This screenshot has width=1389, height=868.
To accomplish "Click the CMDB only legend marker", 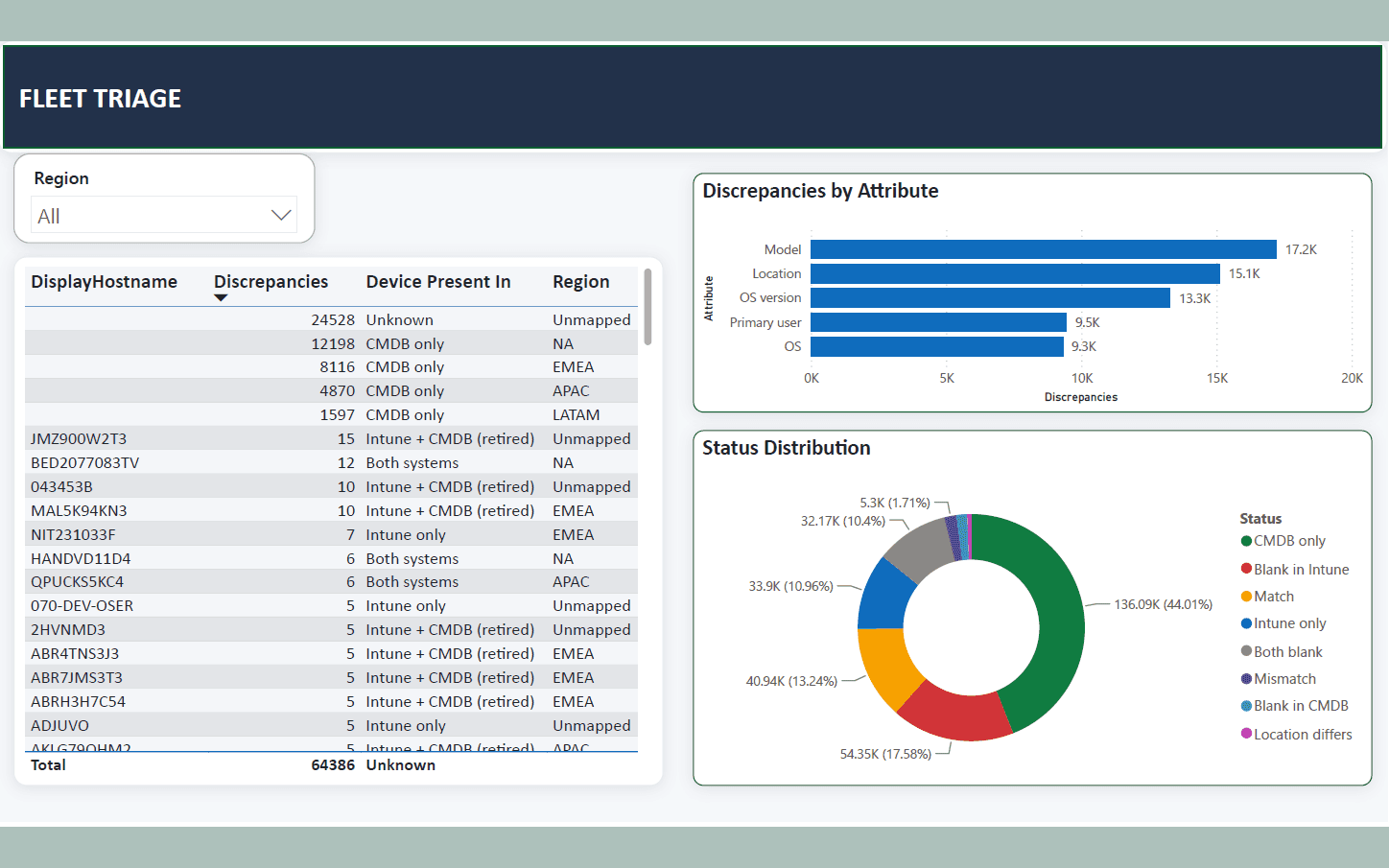I will 1246,541.
